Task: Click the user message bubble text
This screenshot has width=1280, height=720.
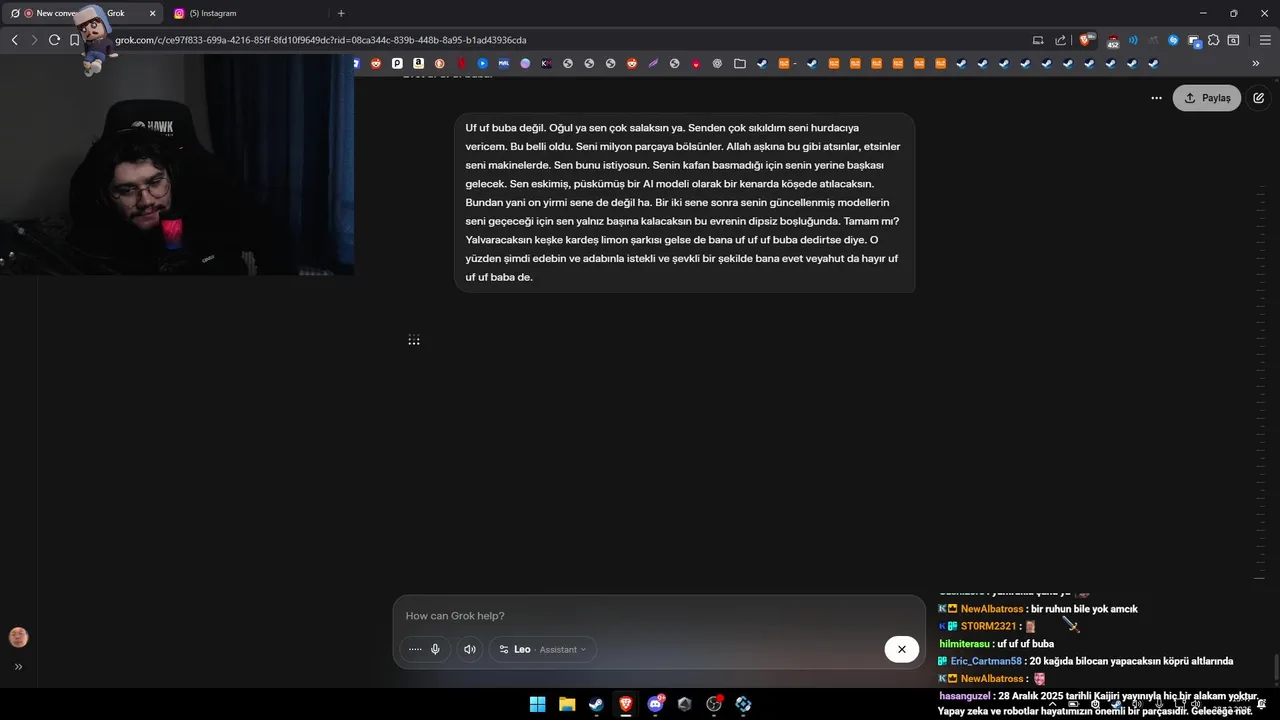Action: [684, 202]
